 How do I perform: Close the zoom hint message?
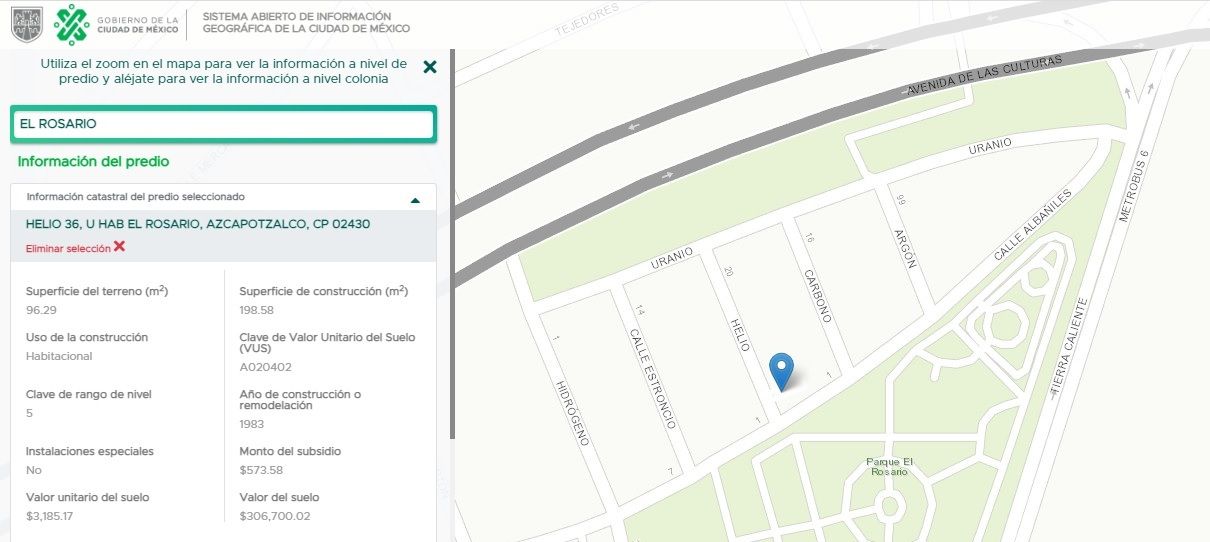tap(430, 67)
